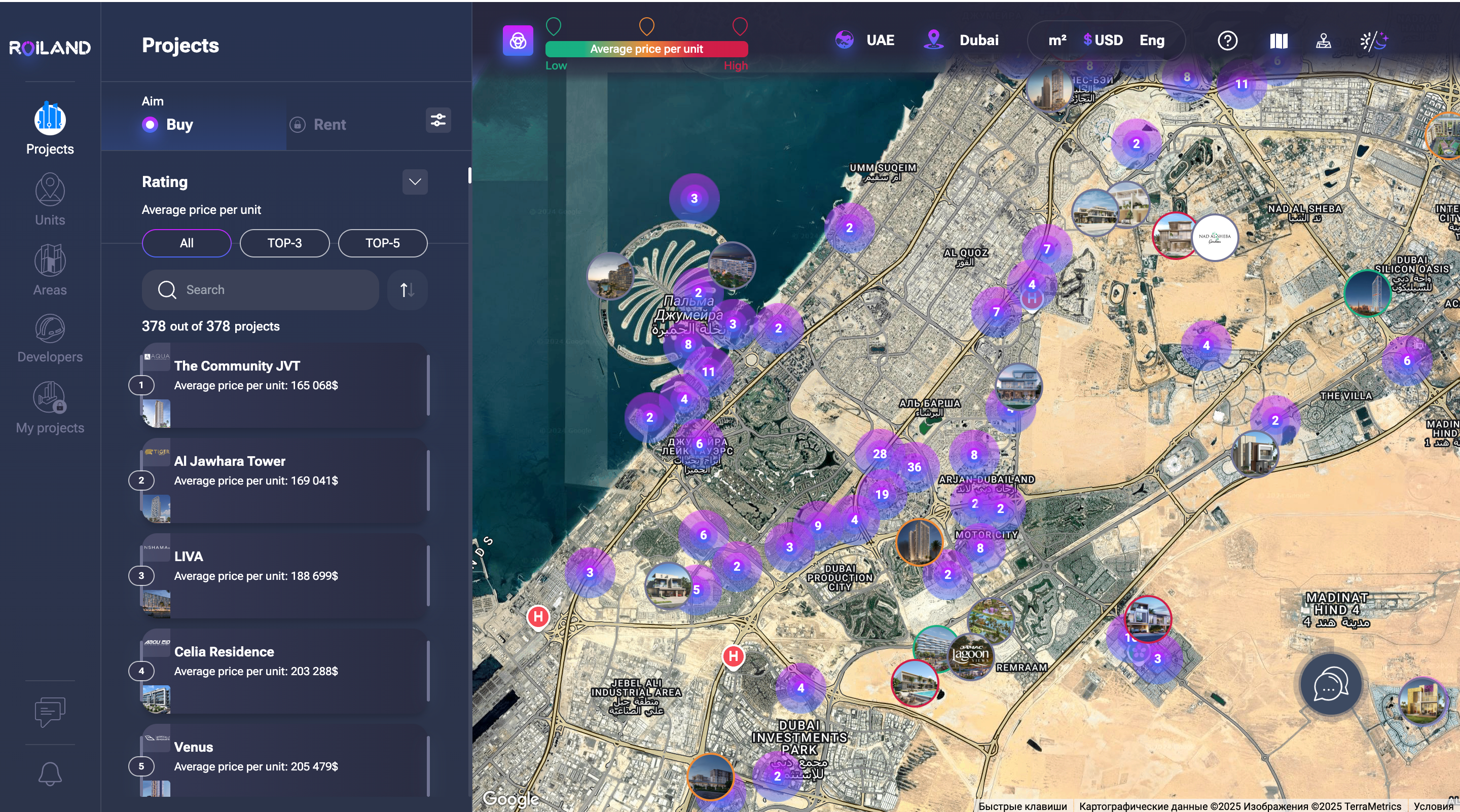Toggle sort order arrows button
The height and width of the screenshot is (812, 1460).
click(407, 289)
